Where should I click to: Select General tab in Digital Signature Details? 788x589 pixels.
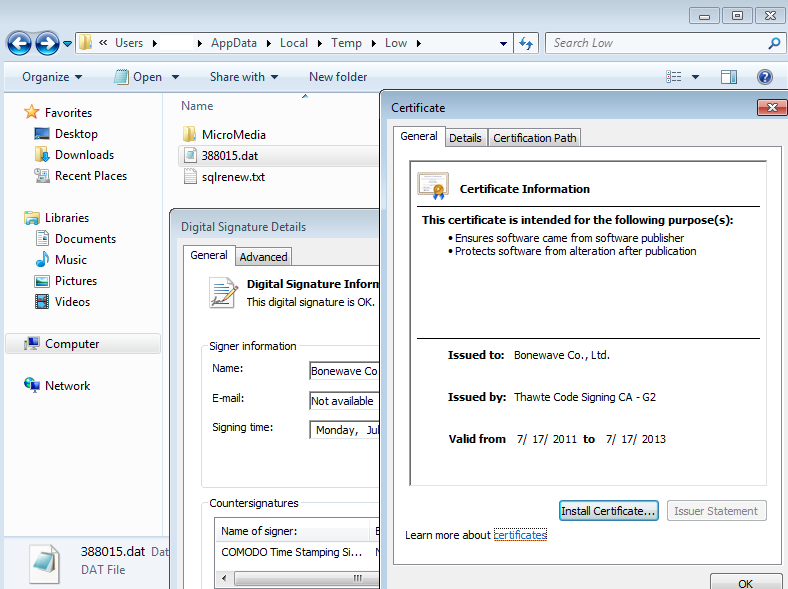click(209, 255)
